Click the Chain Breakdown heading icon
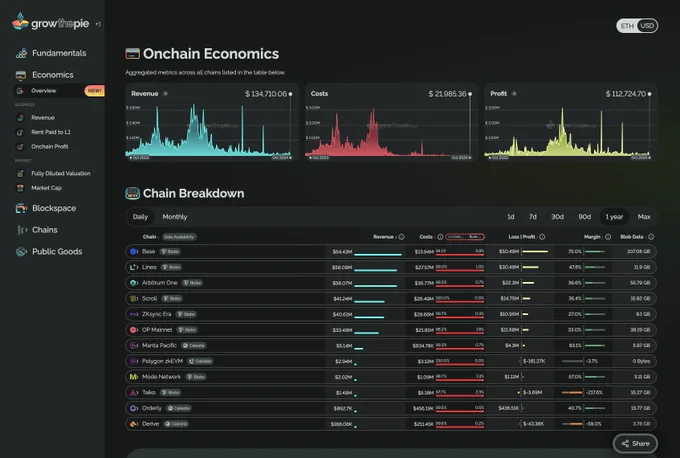The height and width of the screenshot is (458, 680). tap(132, 193)
